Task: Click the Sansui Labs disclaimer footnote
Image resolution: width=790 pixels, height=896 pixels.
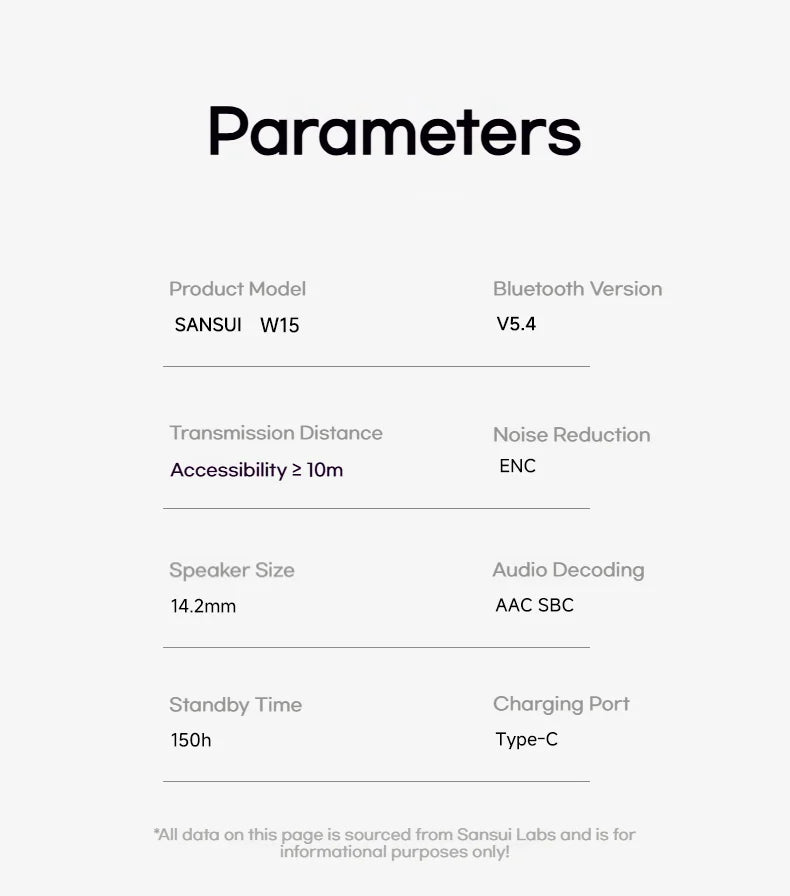Action: pyautogui.click(x=394, y=843)
